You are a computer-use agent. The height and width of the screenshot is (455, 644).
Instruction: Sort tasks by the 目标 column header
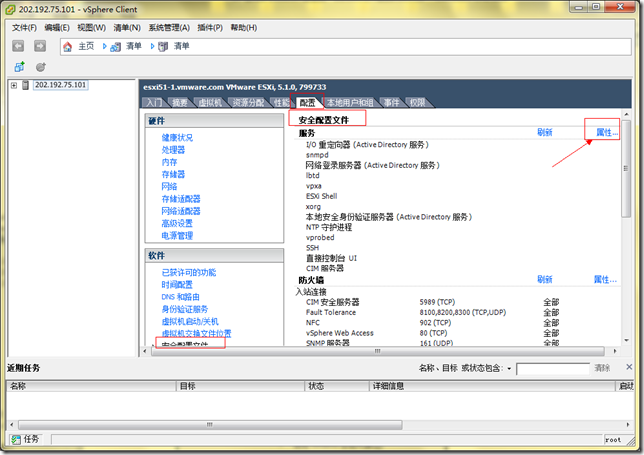pyautogui.click(x=240, y=386)
